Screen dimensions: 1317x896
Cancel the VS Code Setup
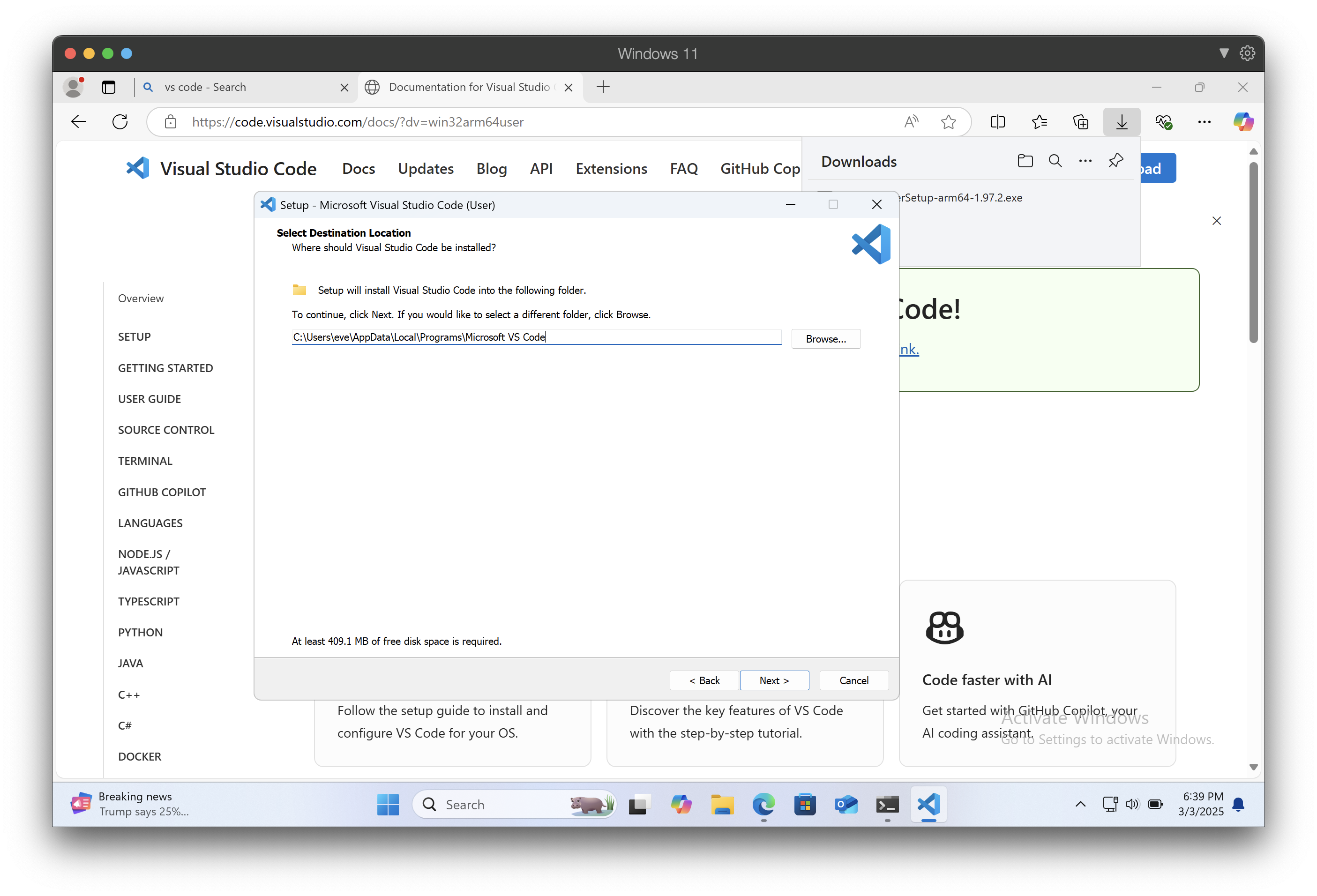[x=853, y=680]
